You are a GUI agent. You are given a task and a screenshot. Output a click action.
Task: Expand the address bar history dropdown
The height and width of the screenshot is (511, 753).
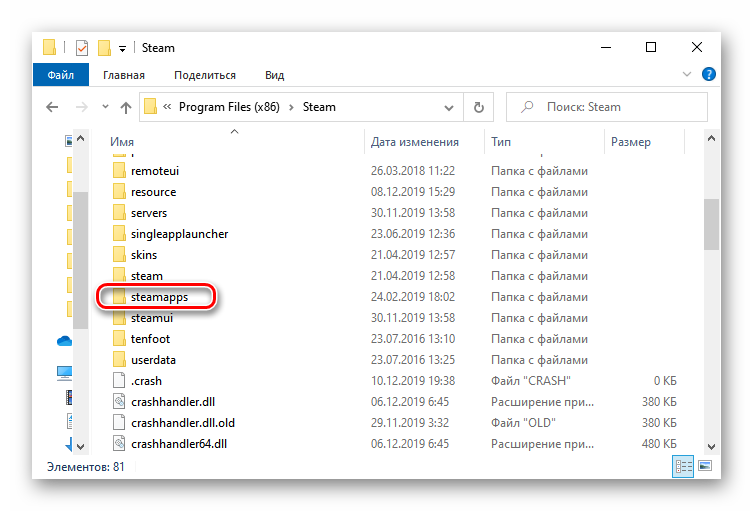coord(449,108)
